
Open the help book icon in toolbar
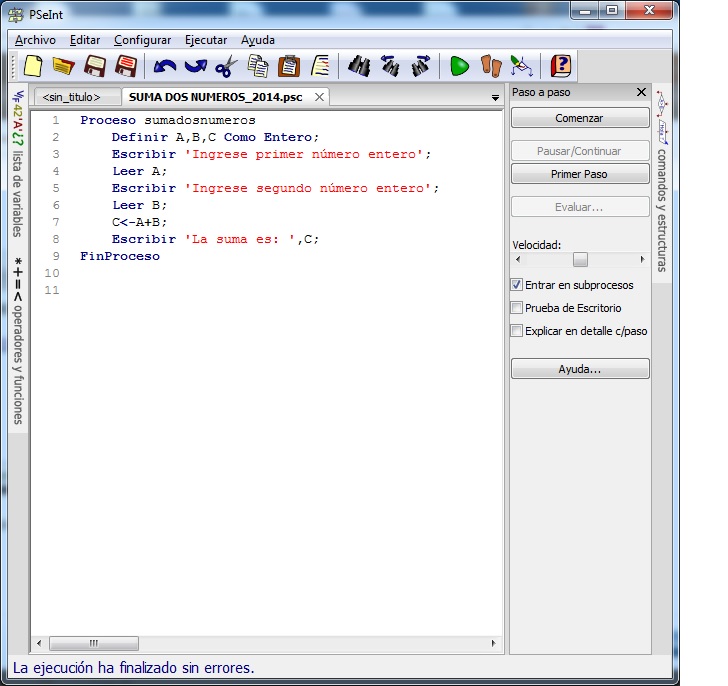(561, 67)
